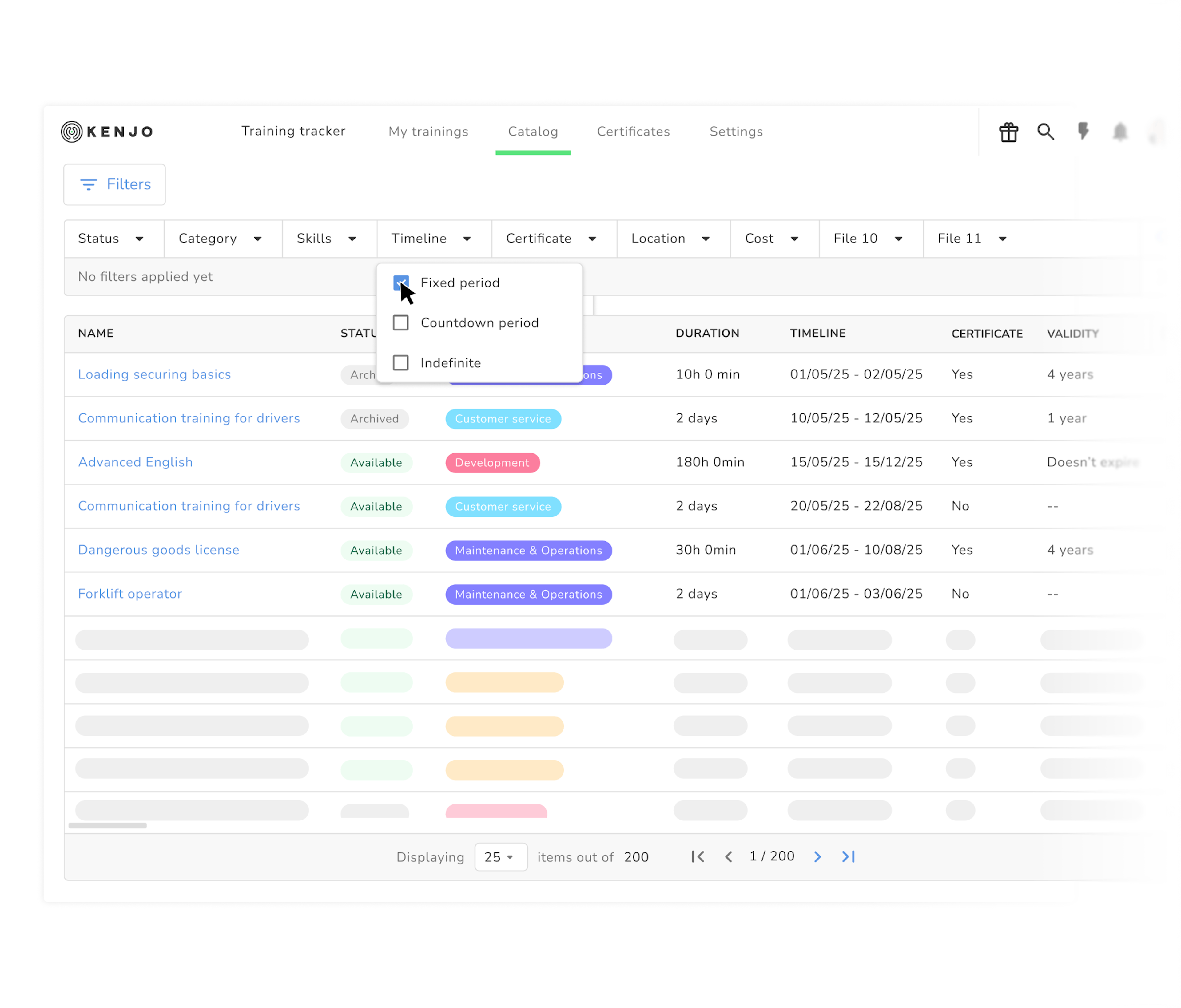1181x1008 pixels.
Task: Open search with magnifier icon
Action: 1045,132
